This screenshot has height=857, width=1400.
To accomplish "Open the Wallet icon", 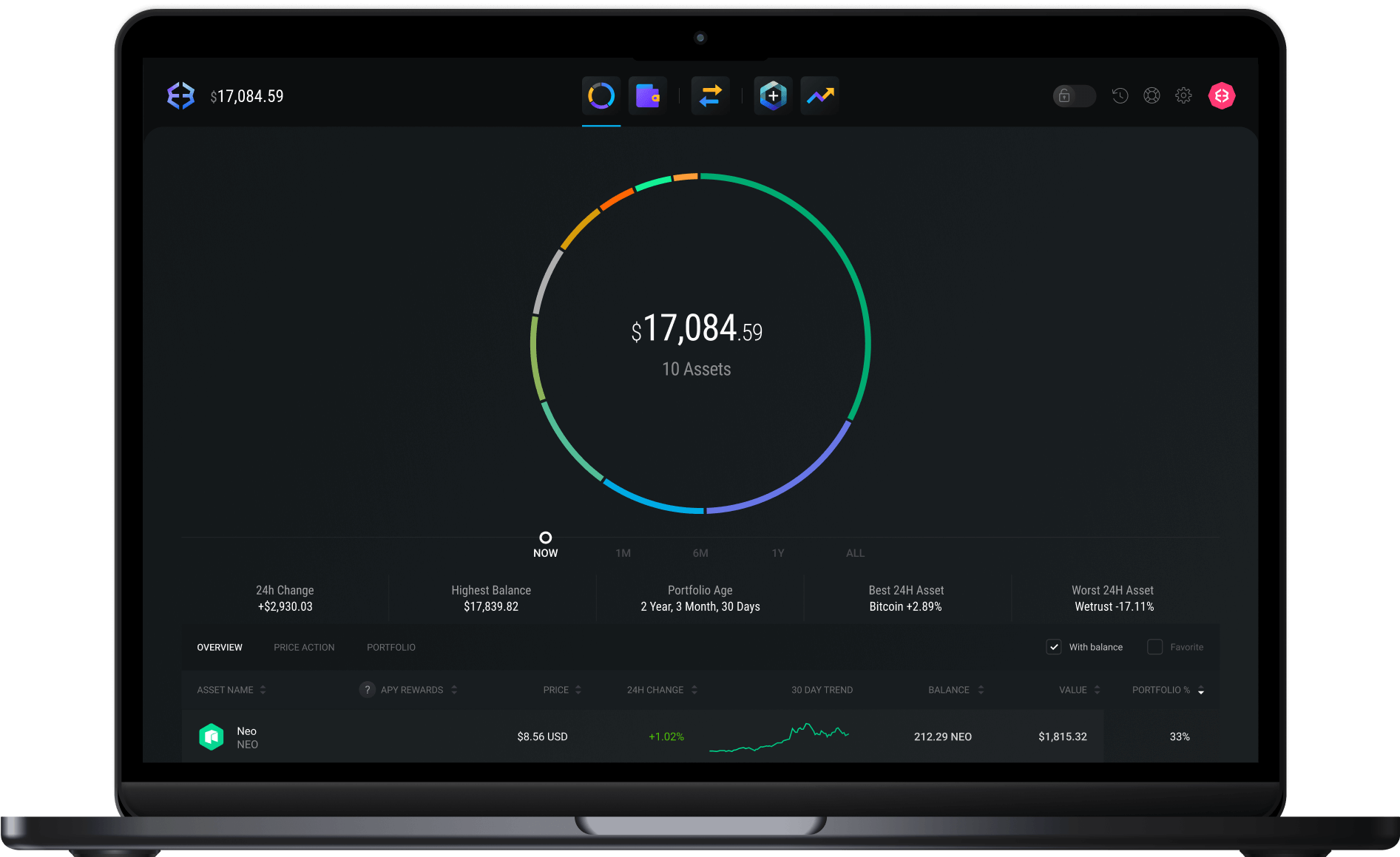I will tap(648, 95).
